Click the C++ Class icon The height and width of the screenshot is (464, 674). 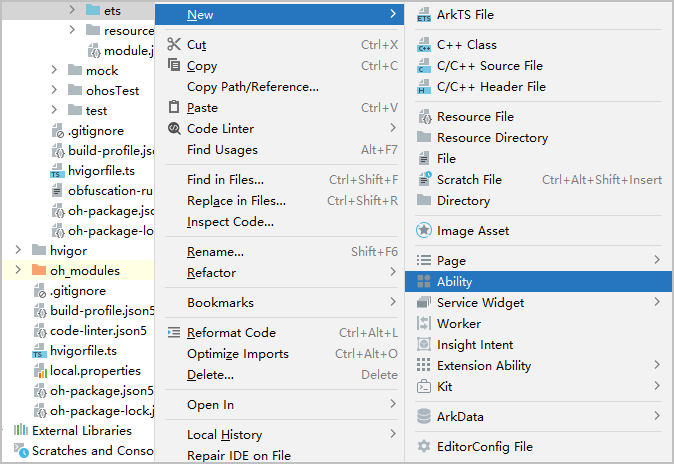tap(424, 45)
